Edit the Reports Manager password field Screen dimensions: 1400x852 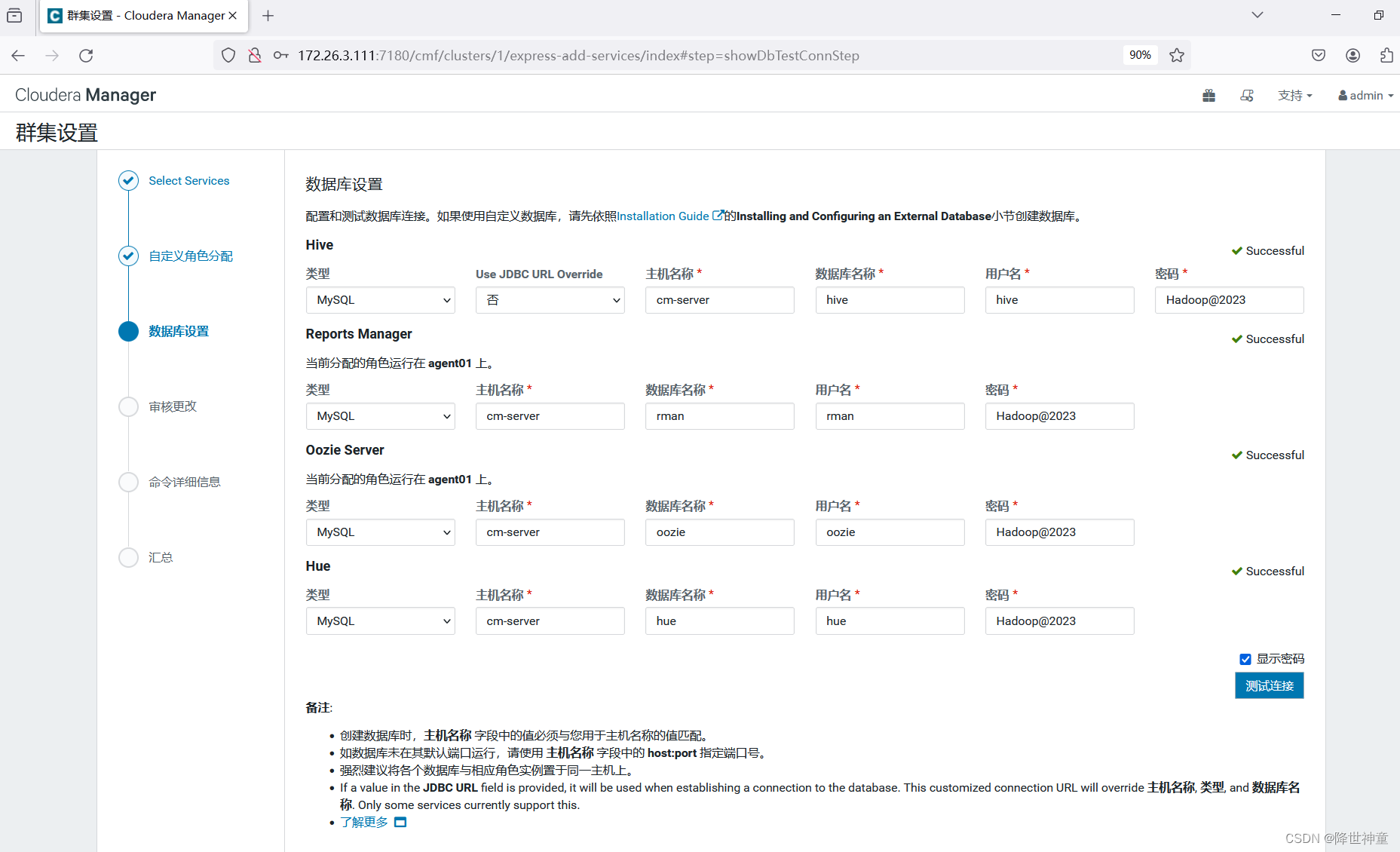point(1060,416)
